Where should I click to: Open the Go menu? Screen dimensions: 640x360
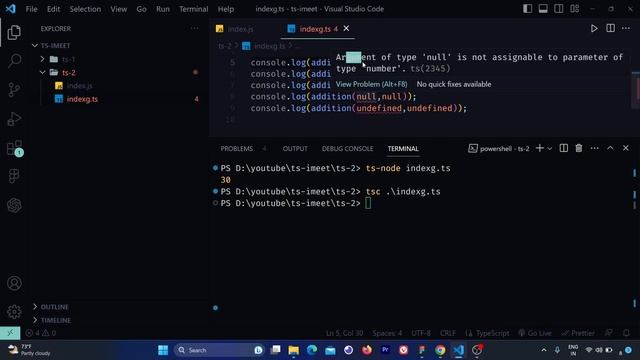point(141,9)
